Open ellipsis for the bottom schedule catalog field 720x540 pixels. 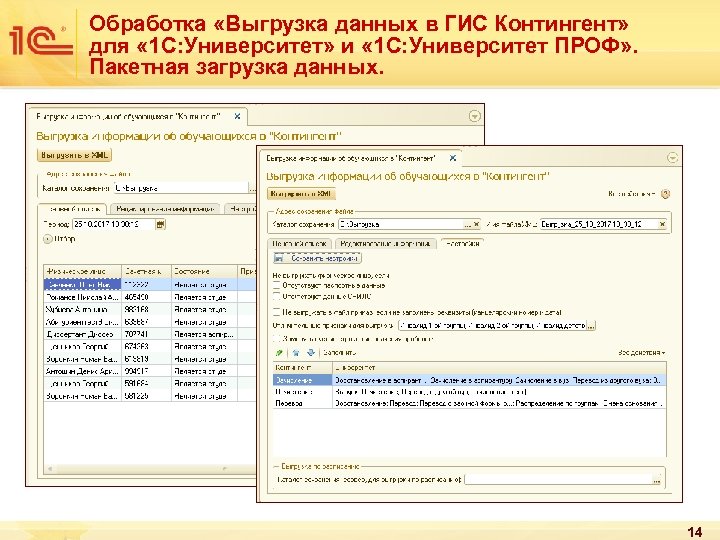click(x=657, y=479)
